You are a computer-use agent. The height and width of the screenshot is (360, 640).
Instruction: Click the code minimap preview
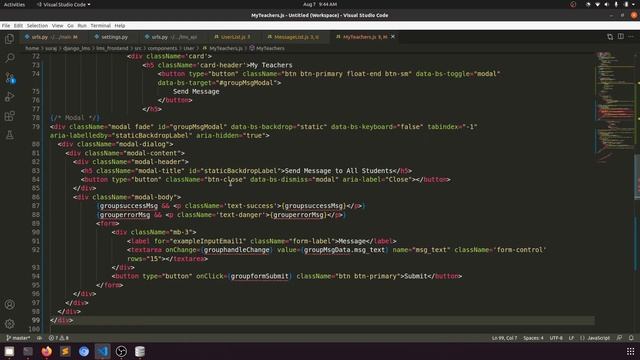pyautogui.click(x=615, y=106)
